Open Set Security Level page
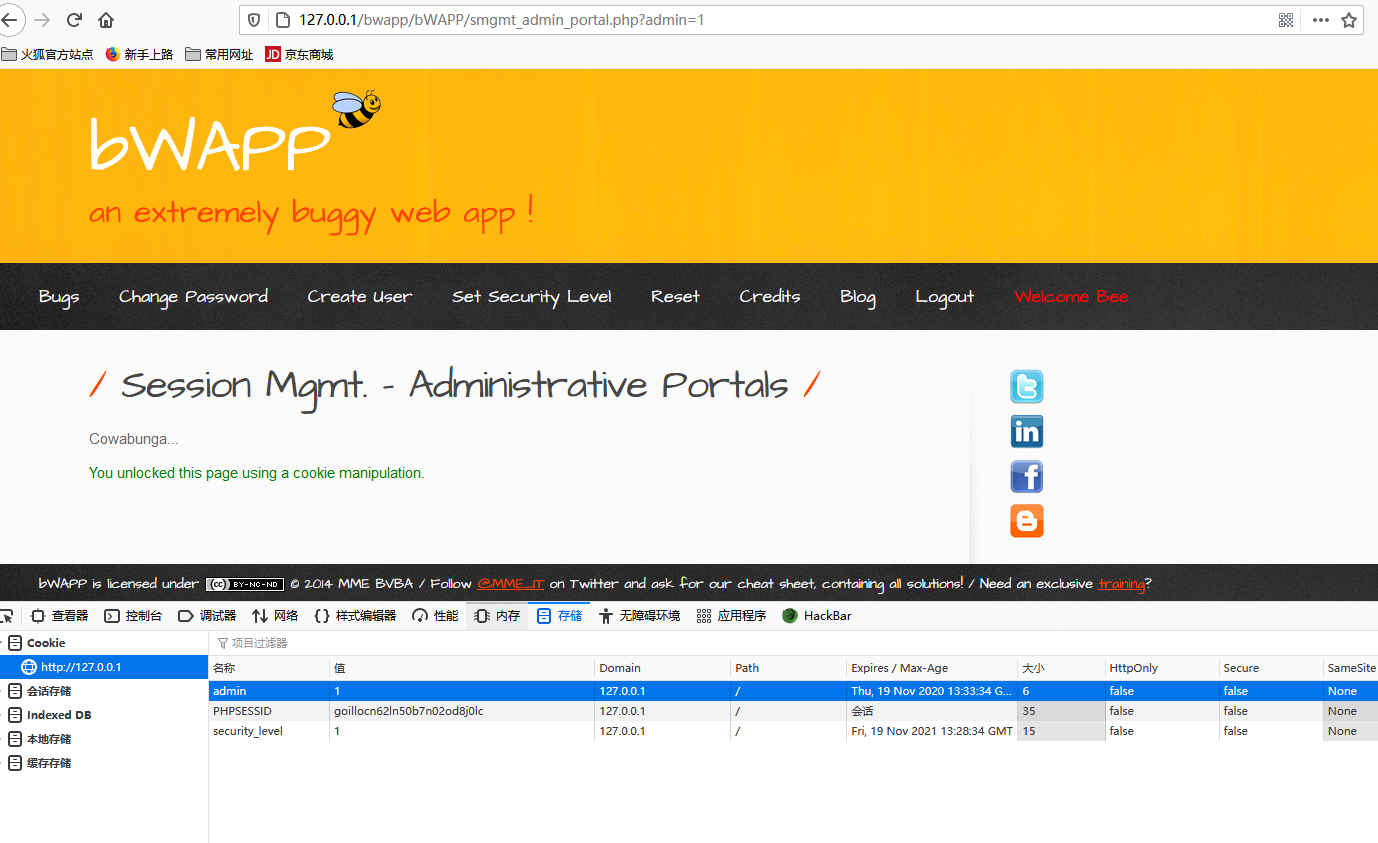 (531, 297)
